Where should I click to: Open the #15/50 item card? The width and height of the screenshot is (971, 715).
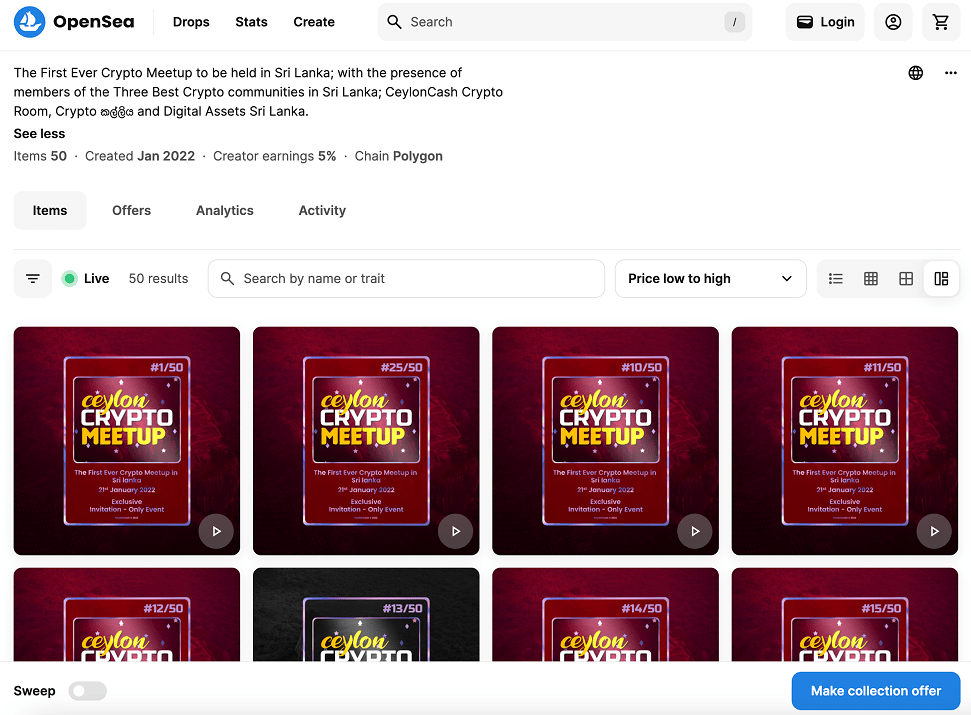coord(845,614)
